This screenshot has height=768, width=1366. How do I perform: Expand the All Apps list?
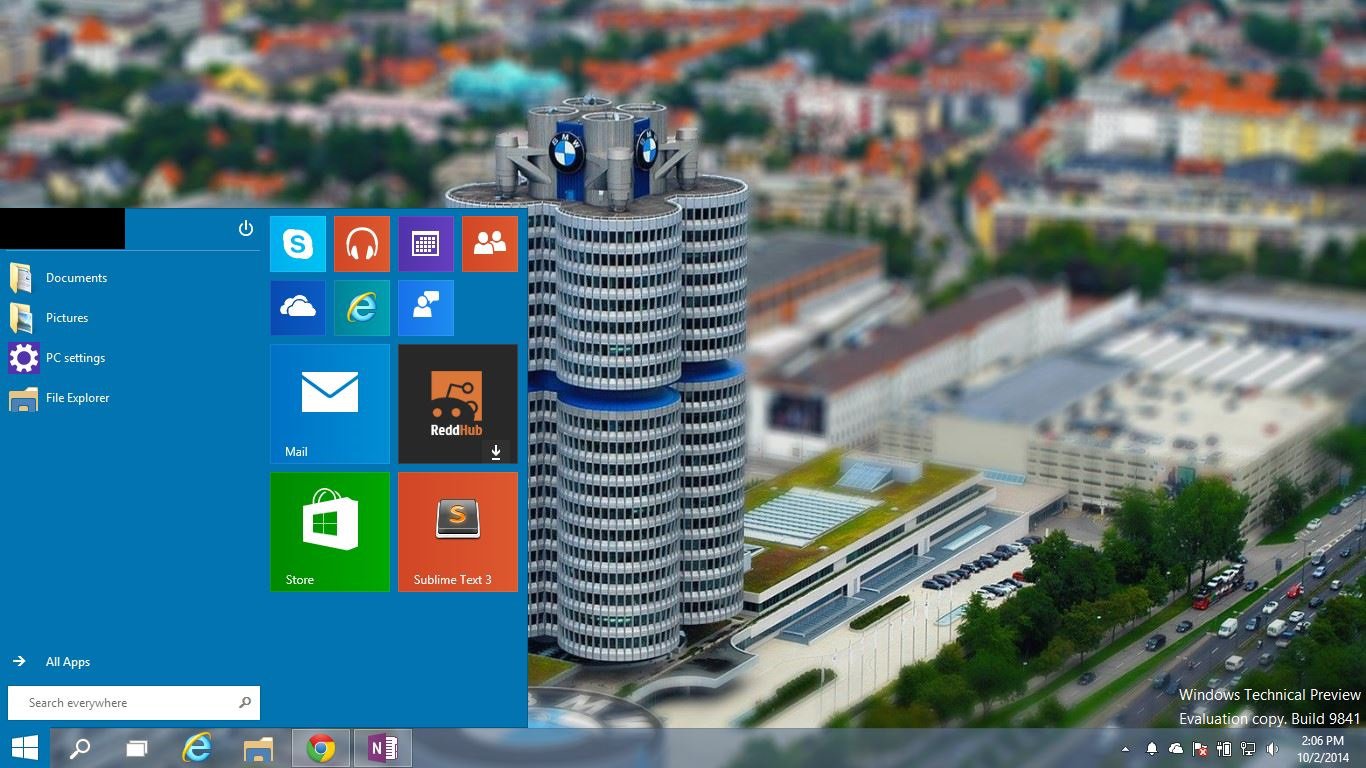(x=66, y=661)
